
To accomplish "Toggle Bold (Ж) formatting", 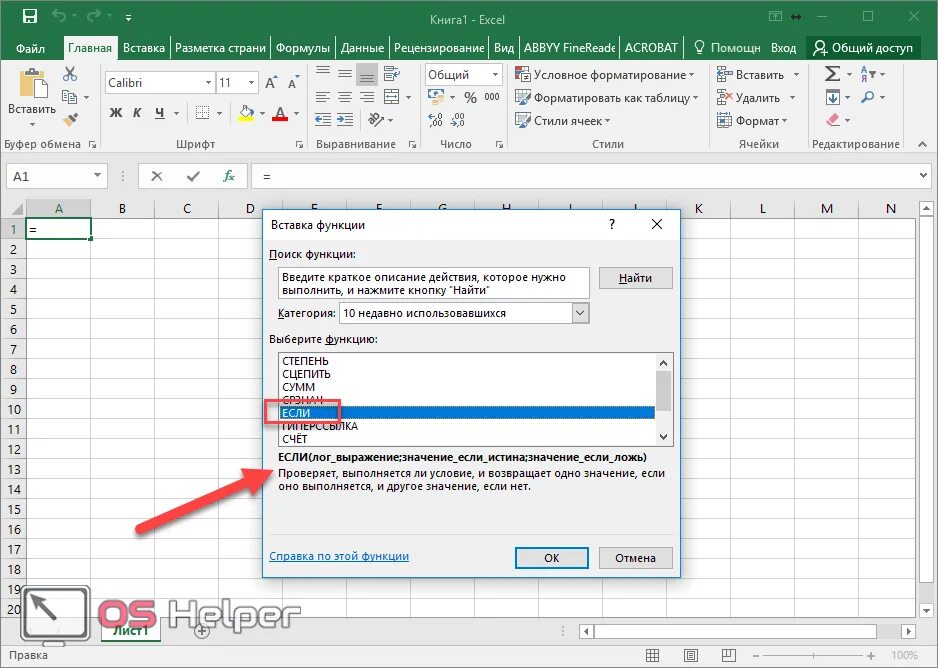I will 115,112.
